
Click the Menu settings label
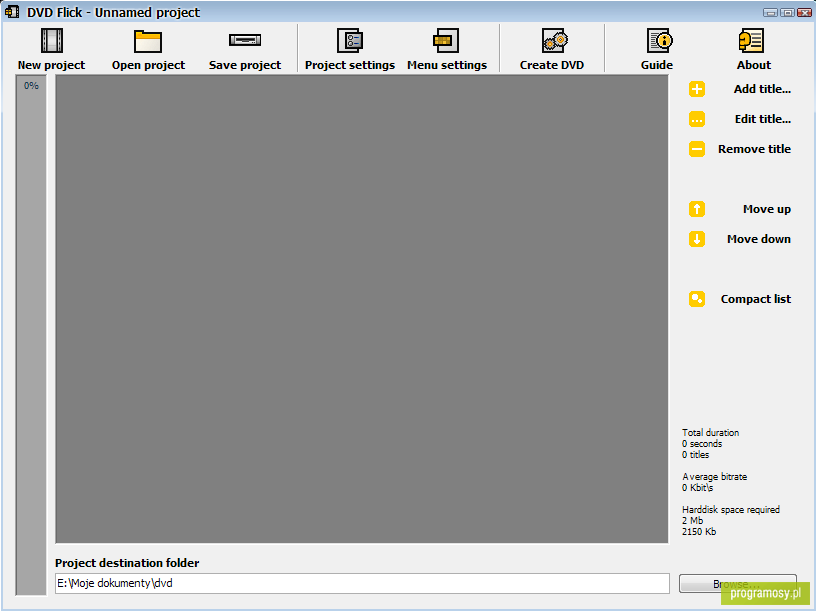click(x=447, y=65)
